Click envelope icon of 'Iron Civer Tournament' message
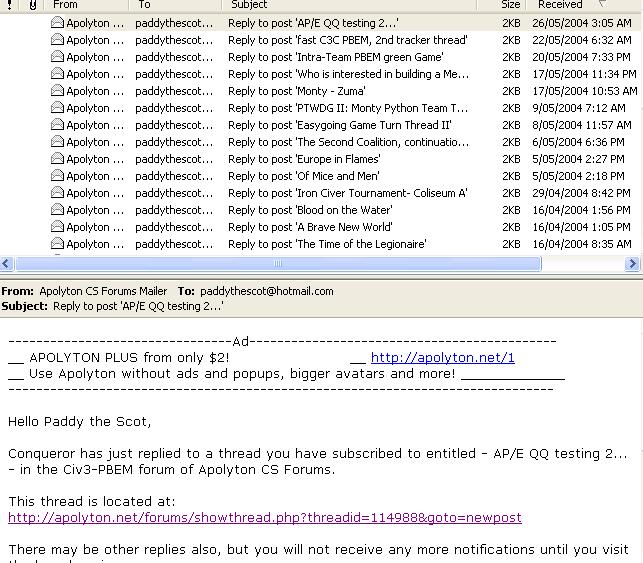The image size is (643, 563). click(57, 193)
